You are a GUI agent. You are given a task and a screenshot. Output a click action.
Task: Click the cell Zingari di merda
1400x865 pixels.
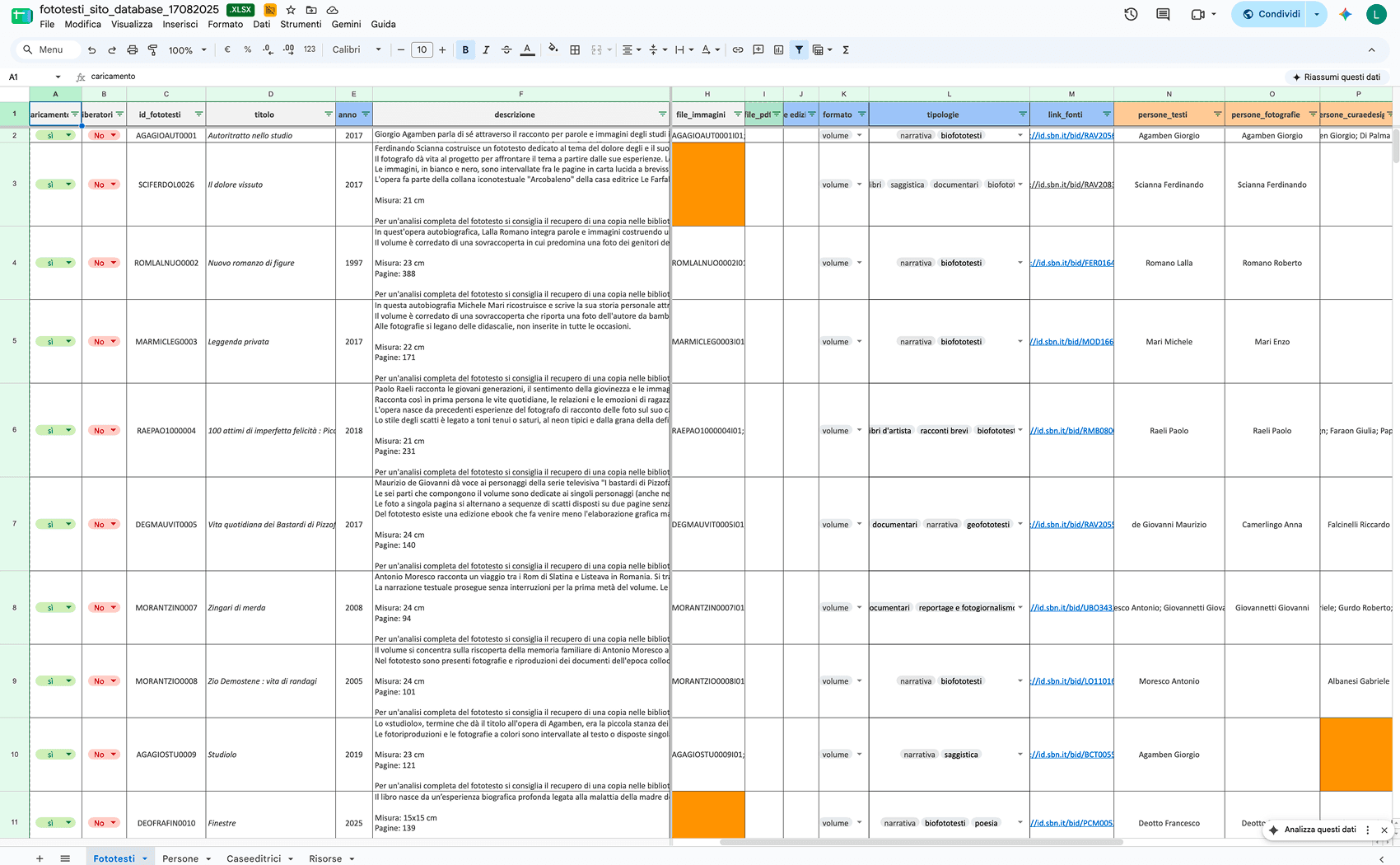(x=271, y=608)
